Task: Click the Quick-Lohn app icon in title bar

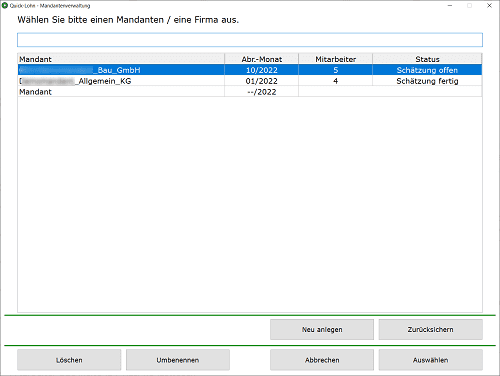Action: coord(5,5)
